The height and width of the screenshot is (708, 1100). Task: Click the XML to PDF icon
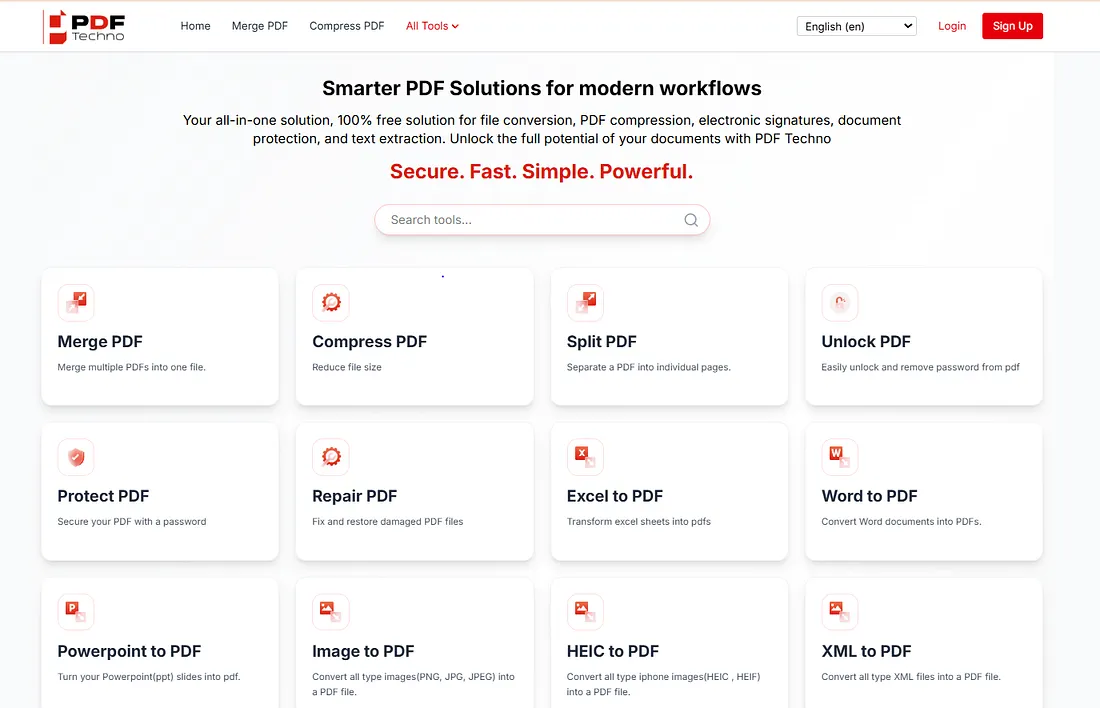[840, 612]
